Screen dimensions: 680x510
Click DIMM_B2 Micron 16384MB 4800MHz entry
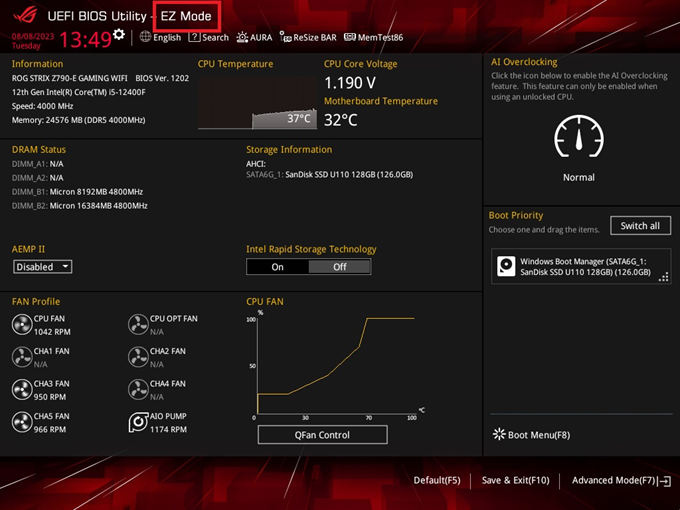(x=80, y=206)
